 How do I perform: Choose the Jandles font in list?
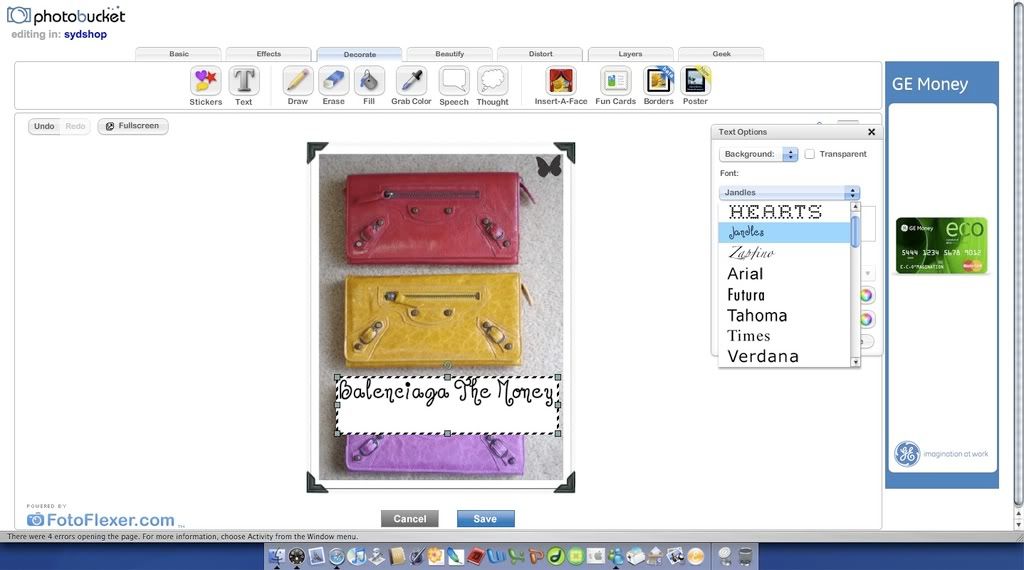784,232
